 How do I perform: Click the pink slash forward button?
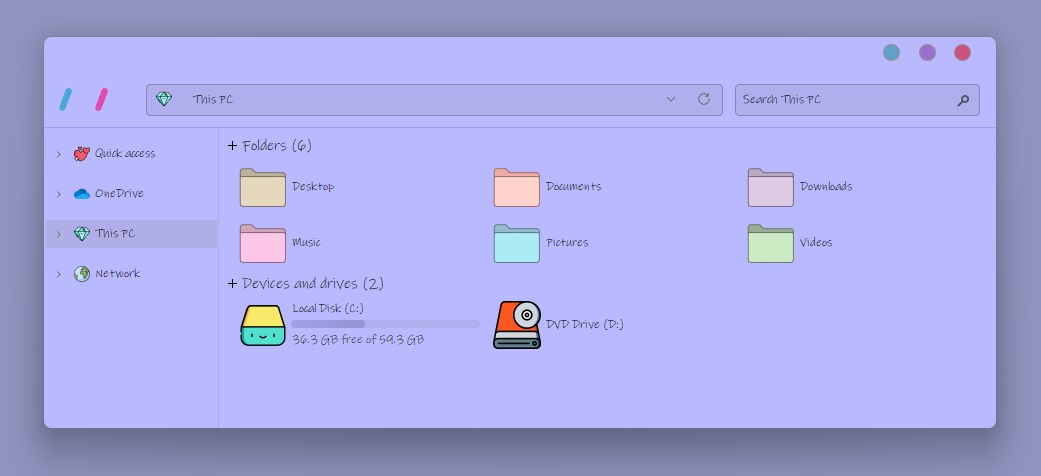[x=101, y=100]
